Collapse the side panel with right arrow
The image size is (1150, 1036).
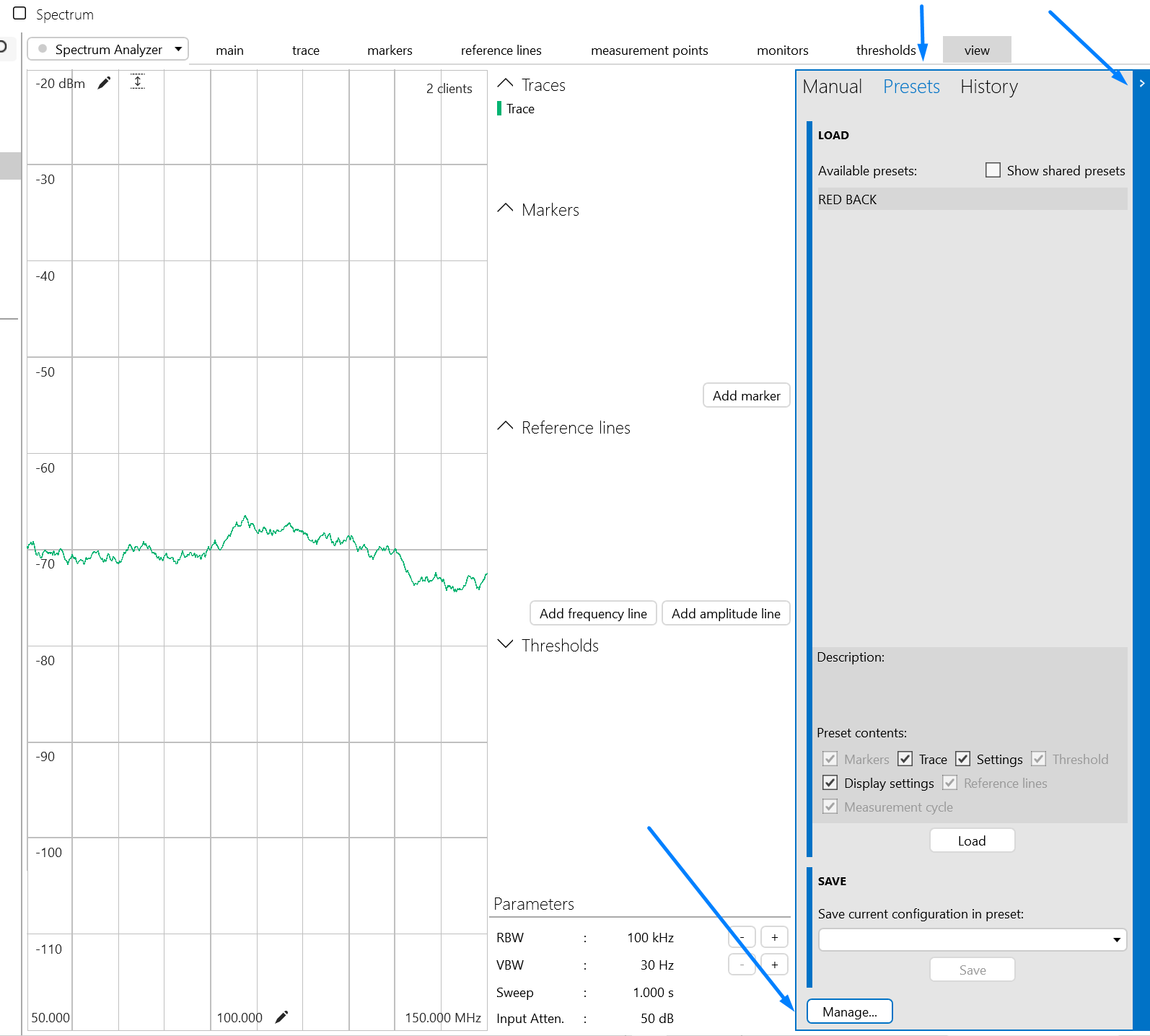(1141, 84)
